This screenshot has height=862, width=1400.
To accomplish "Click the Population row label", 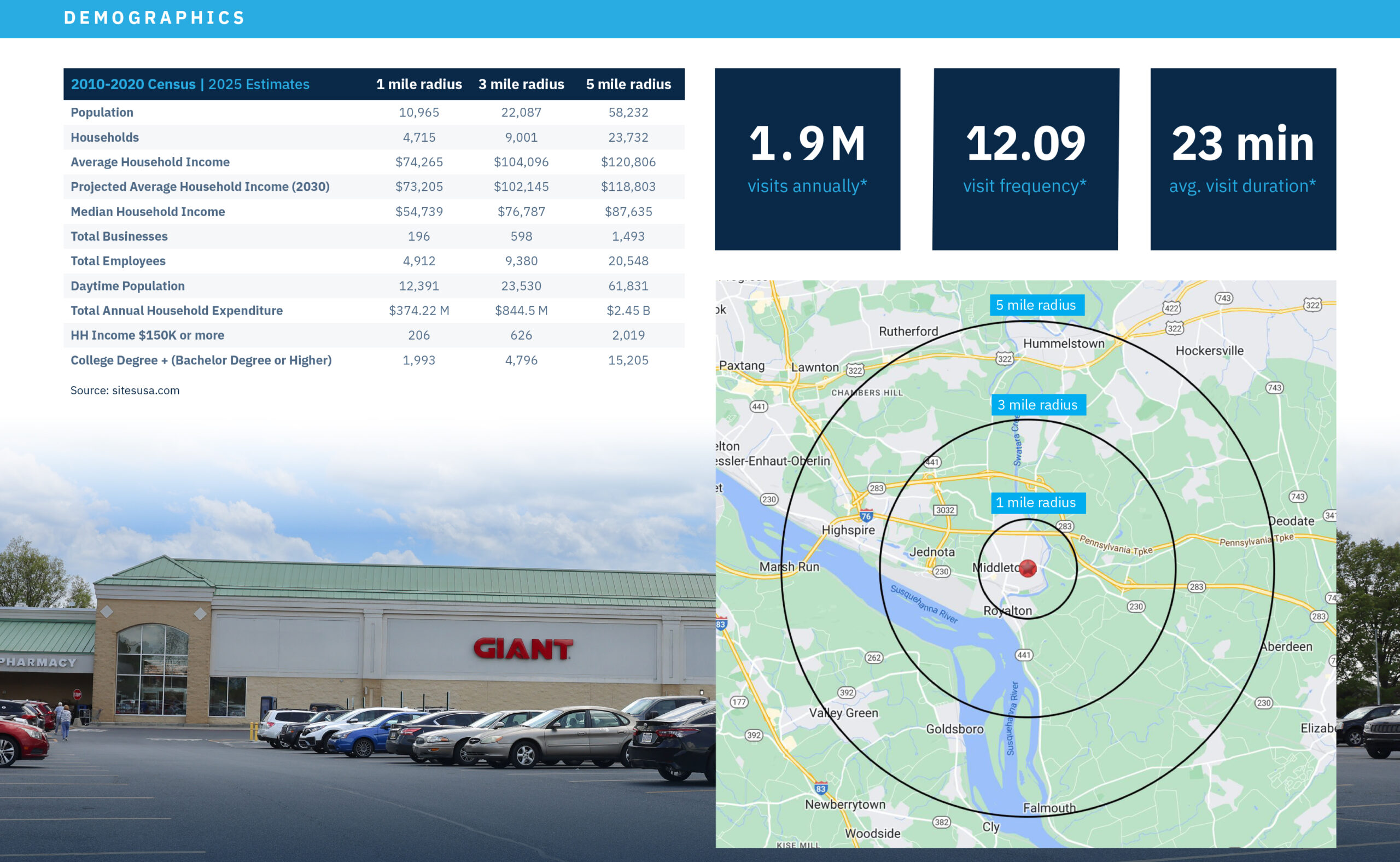I will click(x=102, y=112).
